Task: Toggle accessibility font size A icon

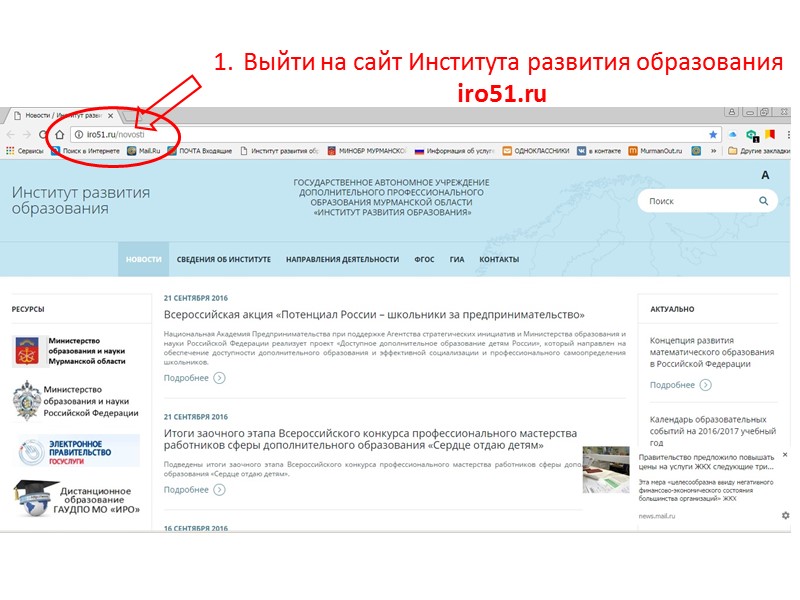Action: (x=765, y=175)
